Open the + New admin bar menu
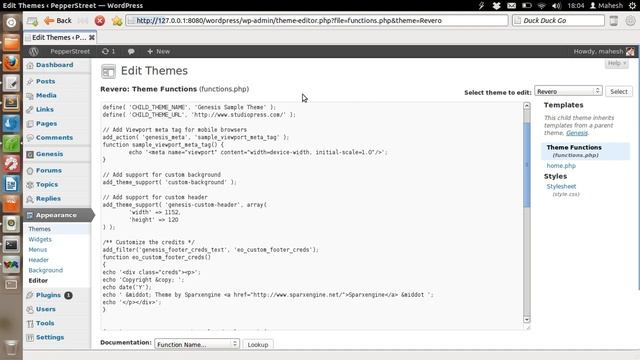The height and width of the screenshot is (360, 640). pyautogui.click(x=158, y=51)
